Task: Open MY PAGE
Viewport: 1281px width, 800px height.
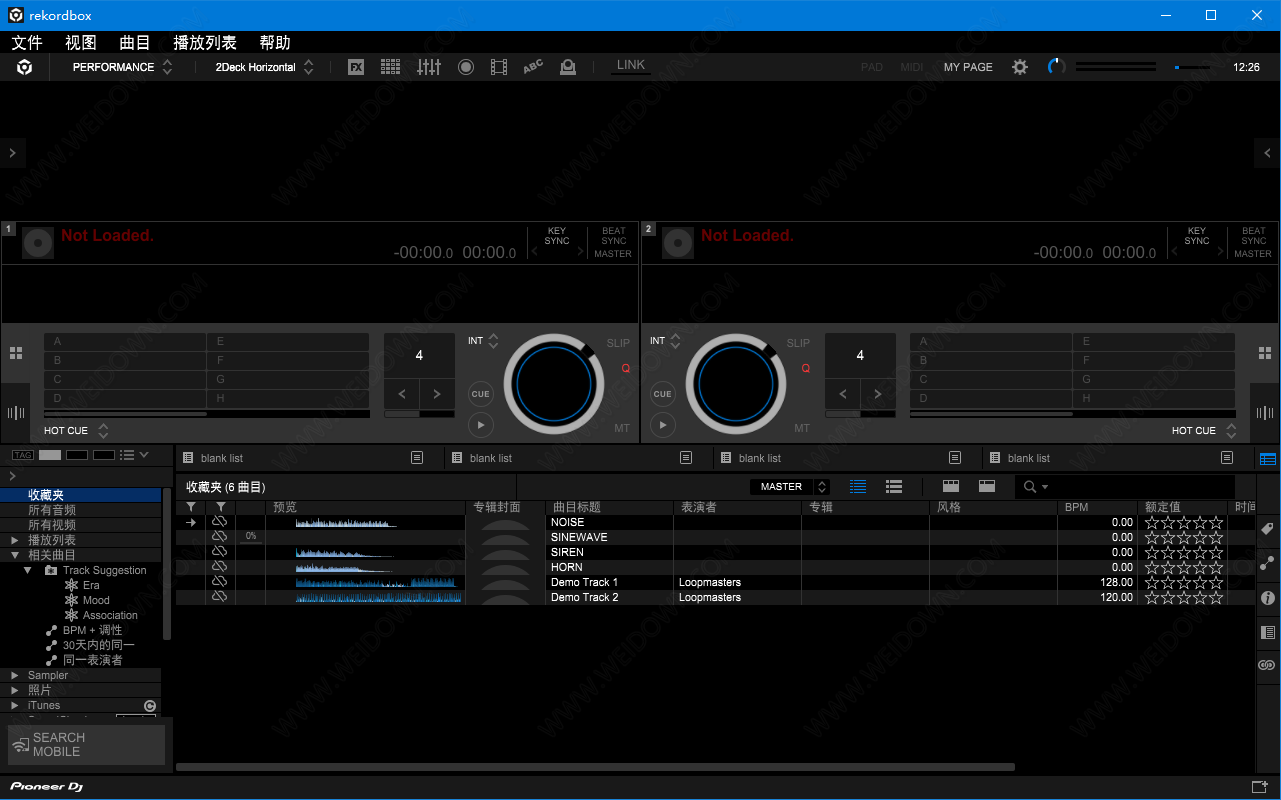Action: tap(968, 67)
